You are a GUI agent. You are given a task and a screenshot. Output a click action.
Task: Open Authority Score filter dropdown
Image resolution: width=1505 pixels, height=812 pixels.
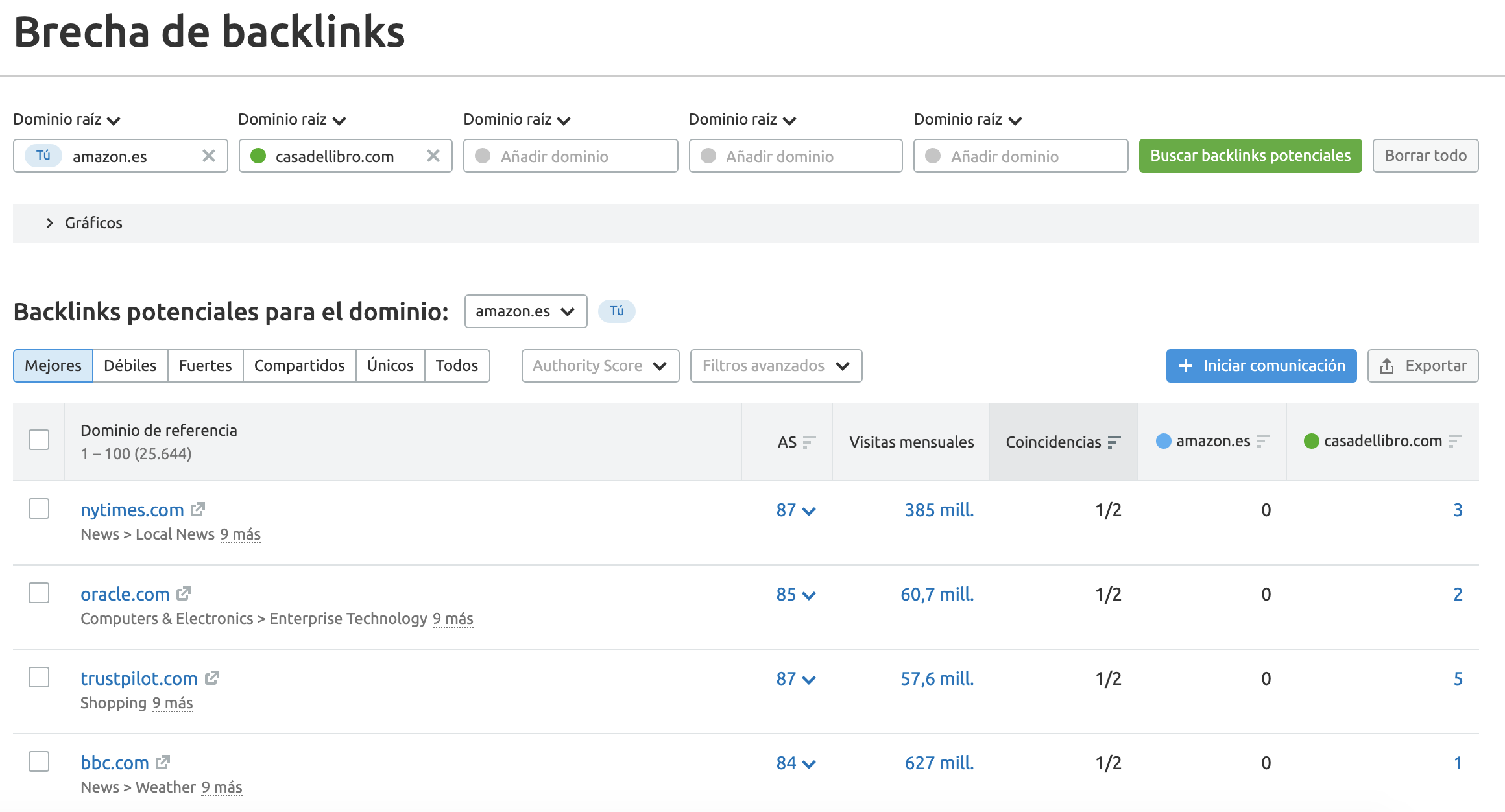(599, 366)
